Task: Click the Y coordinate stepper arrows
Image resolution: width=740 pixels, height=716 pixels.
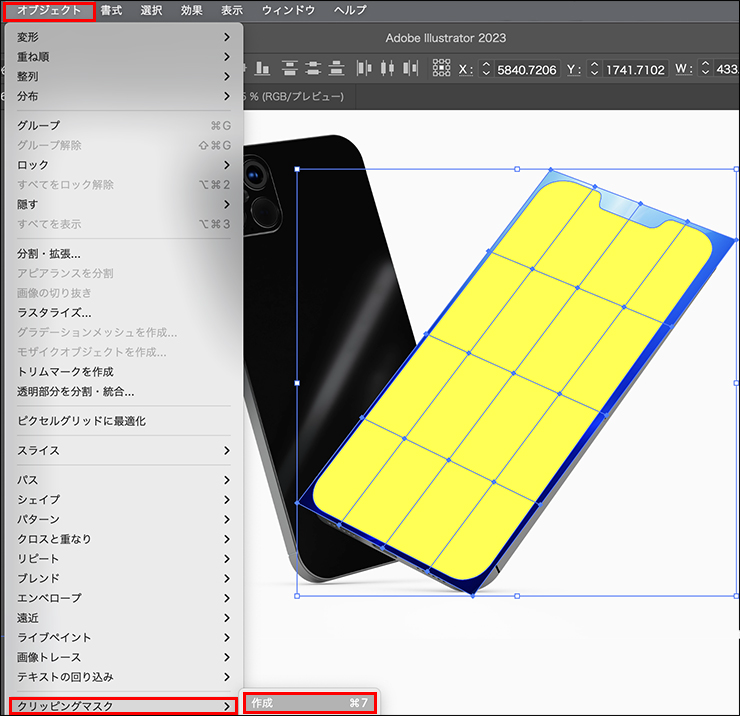Action: point(594,69)
